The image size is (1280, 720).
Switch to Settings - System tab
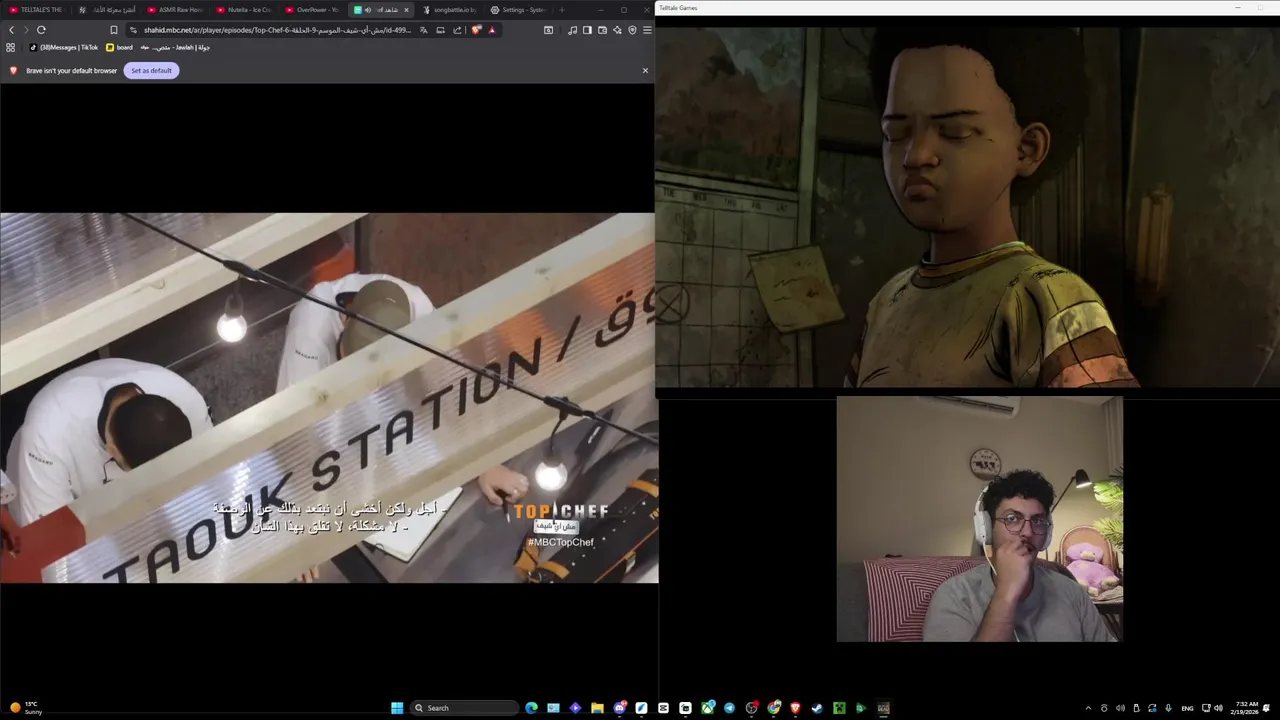[519, 10]
